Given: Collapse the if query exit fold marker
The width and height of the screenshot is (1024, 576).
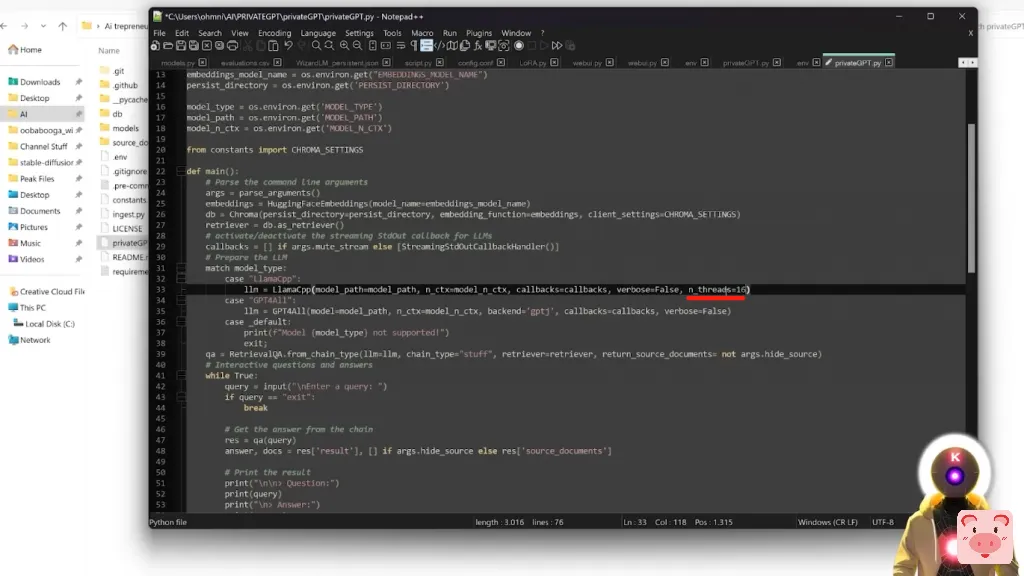Looking at the screenshot, I should click(x=180, y=397).
